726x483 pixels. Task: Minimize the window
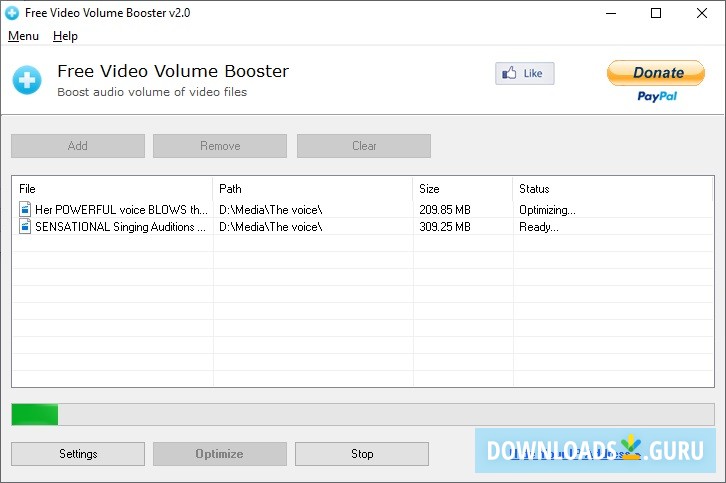pos(611,13)
